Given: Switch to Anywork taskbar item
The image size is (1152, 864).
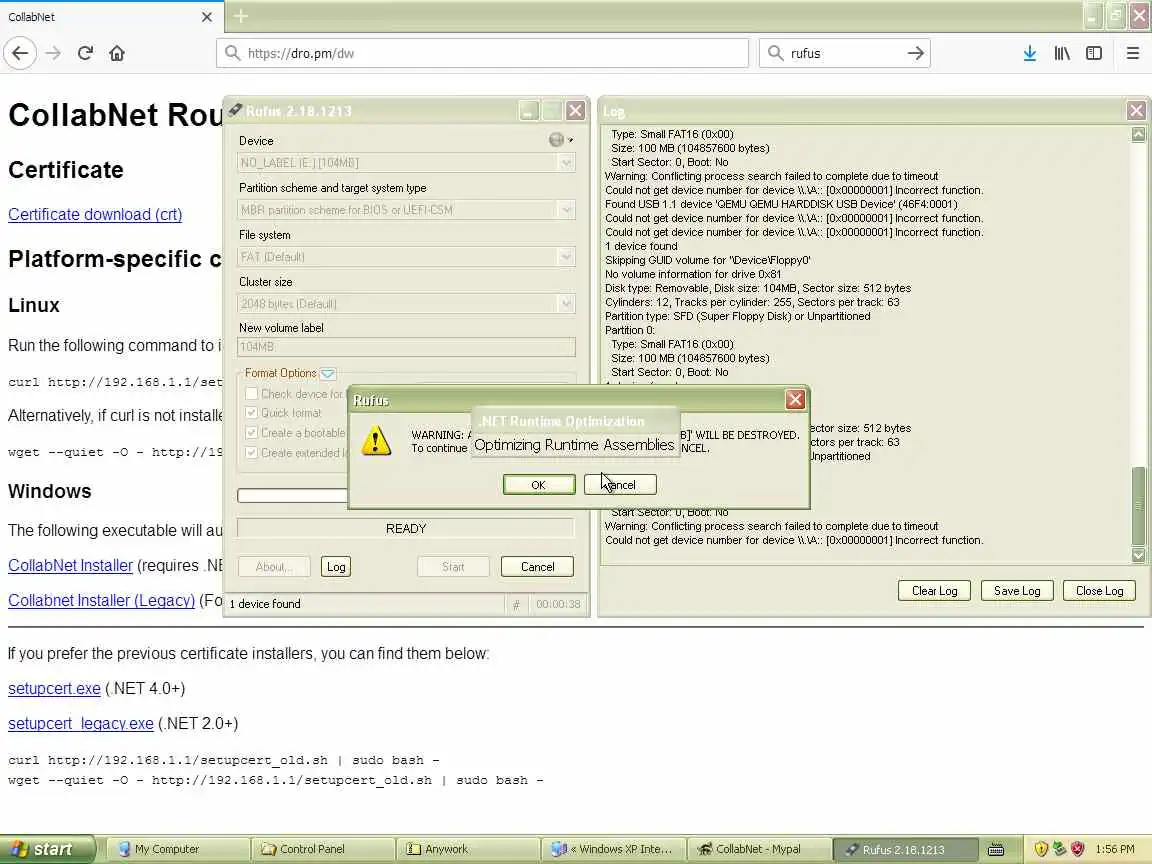Looking at the screenshot, I should pos(467,849).
